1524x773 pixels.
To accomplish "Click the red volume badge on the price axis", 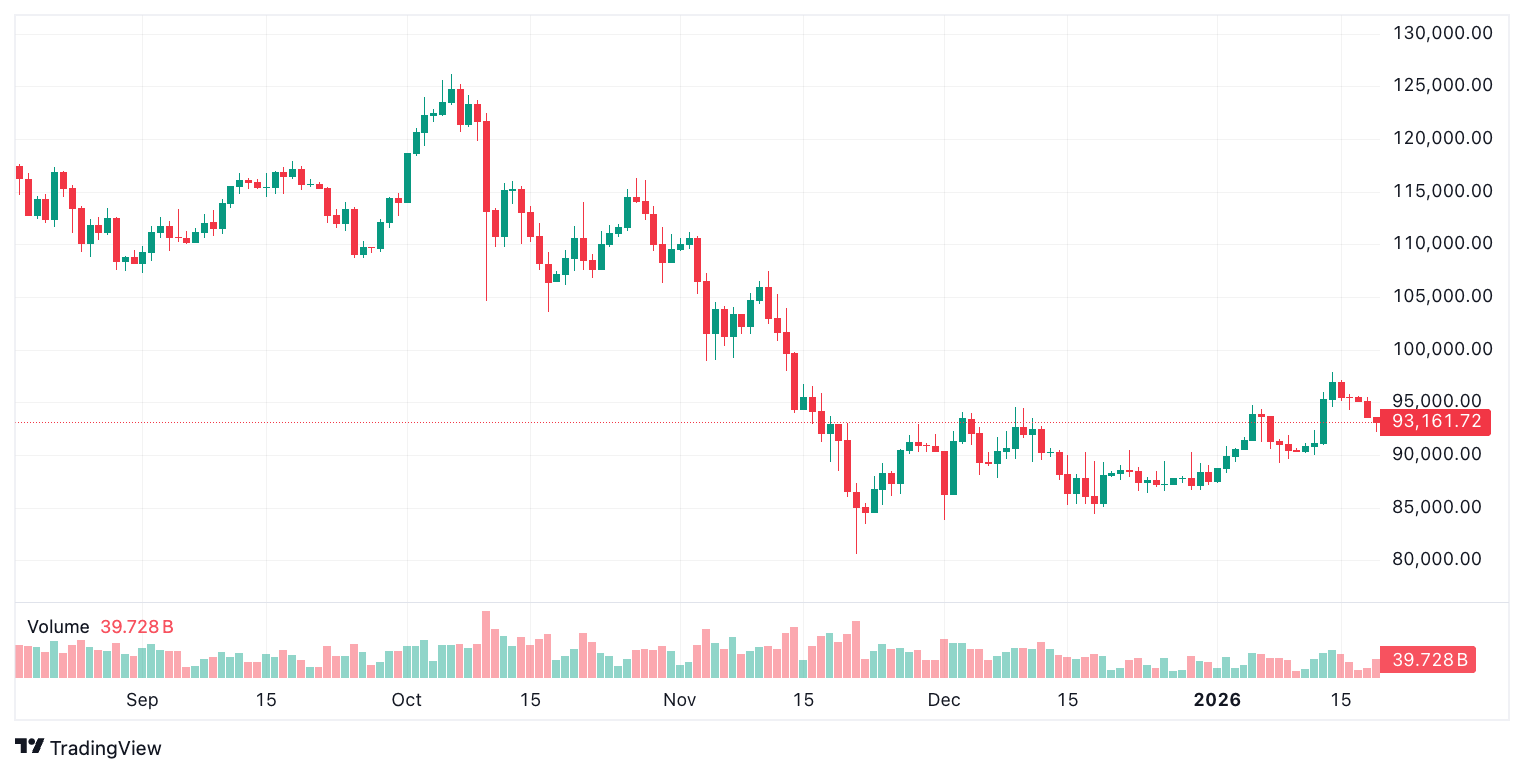I will click(1428, 660).
